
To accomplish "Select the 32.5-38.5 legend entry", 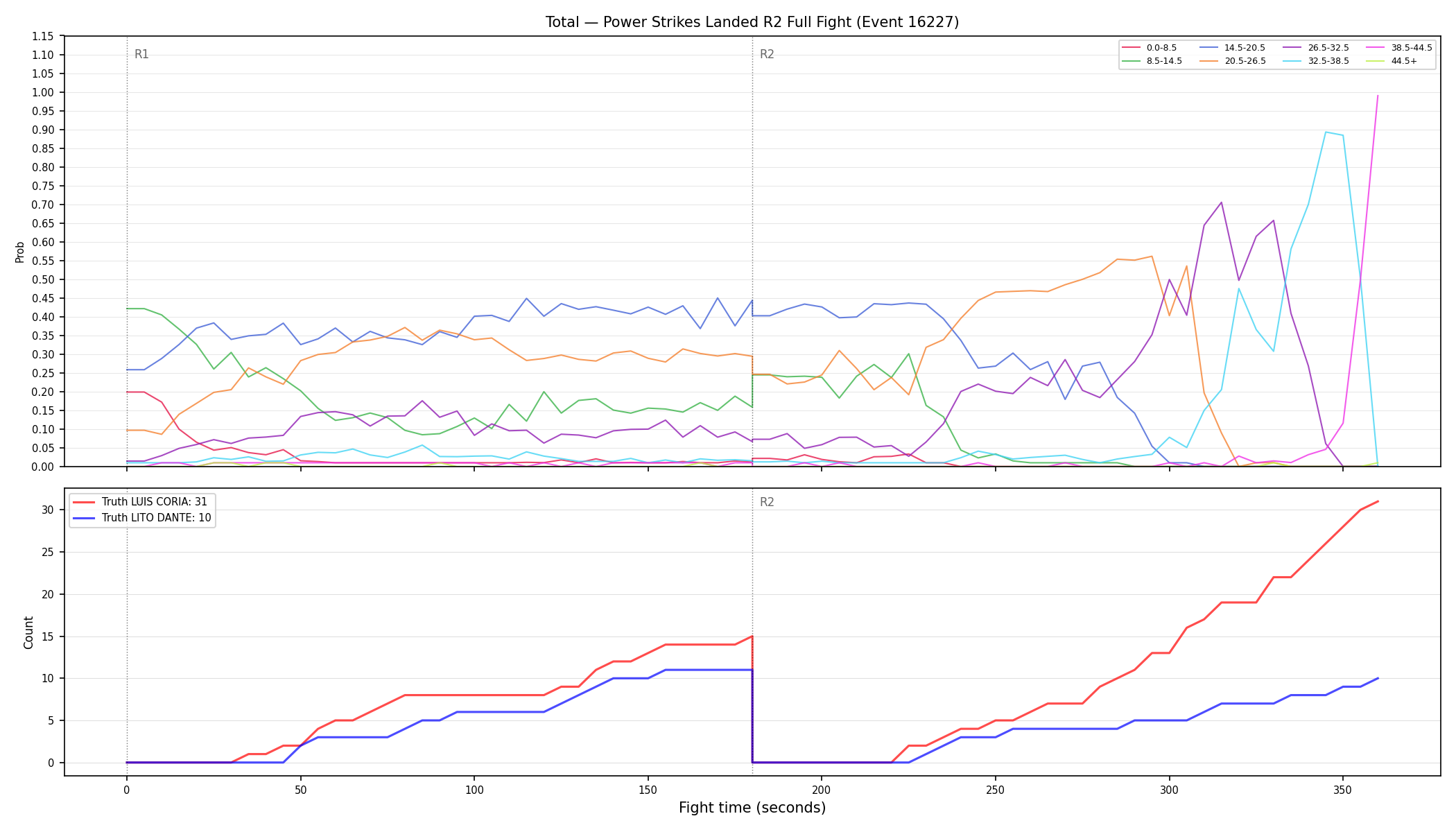I will (1316, 61).
